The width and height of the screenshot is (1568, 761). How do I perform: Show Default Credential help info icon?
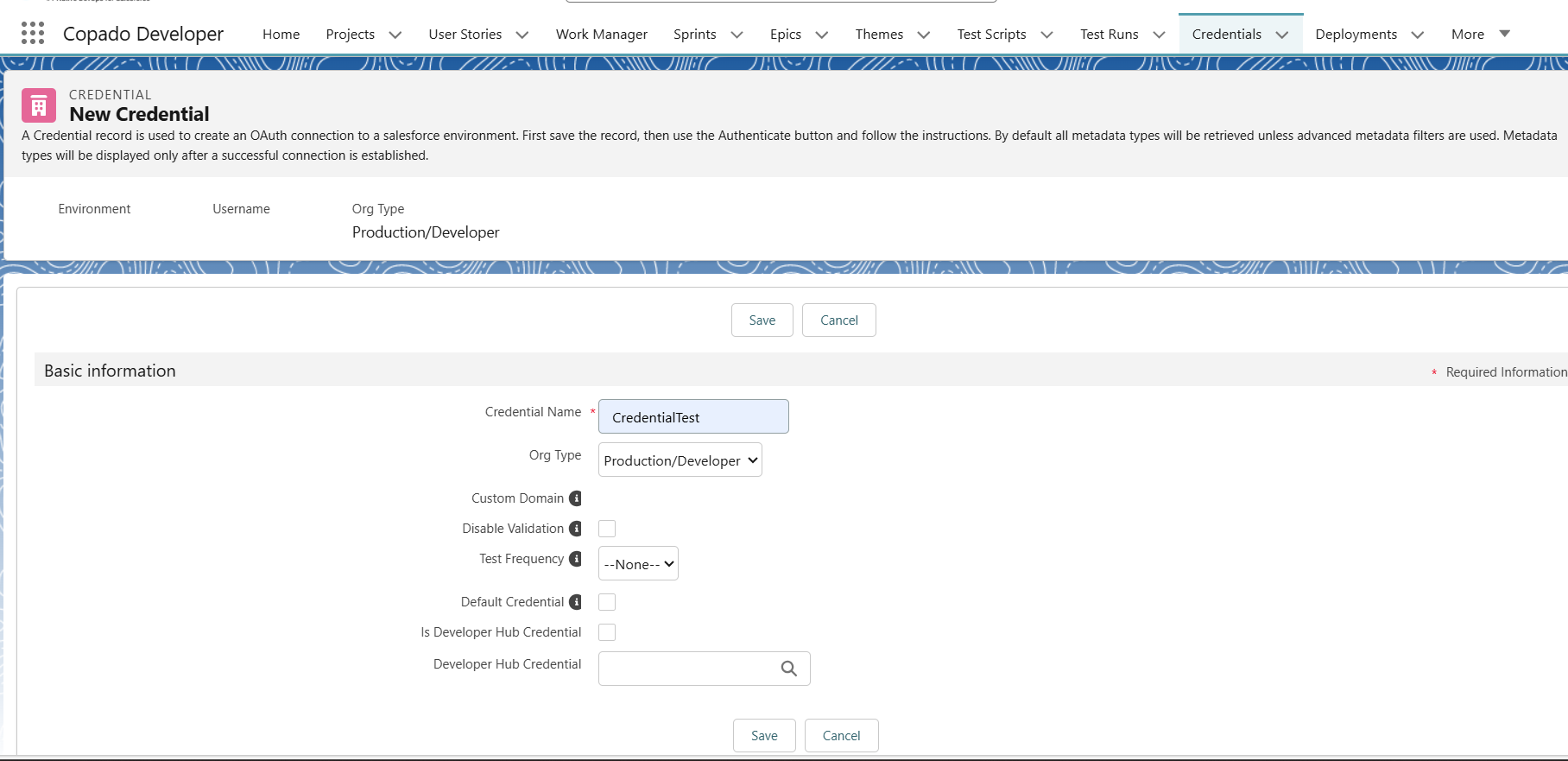click(x=576, y=602)
